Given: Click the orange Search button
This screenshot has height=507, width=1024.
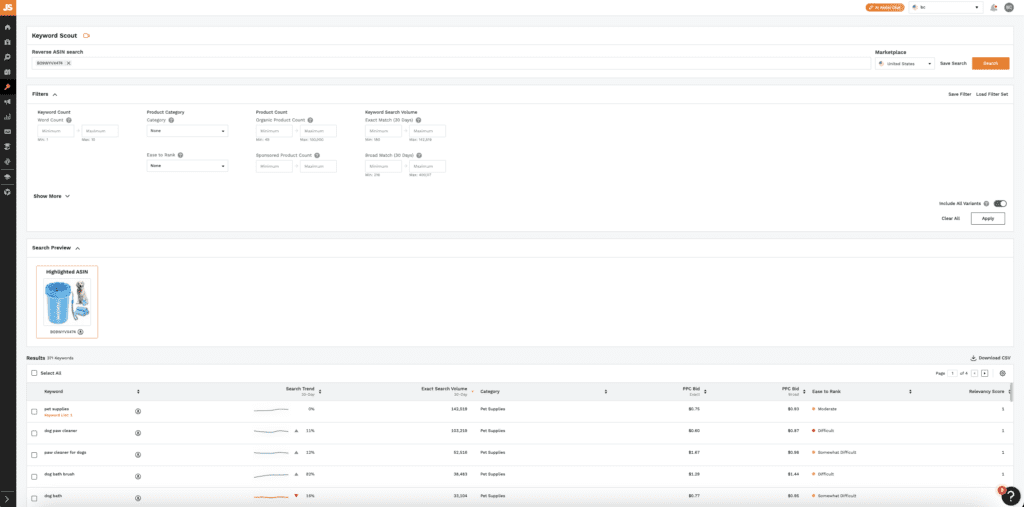Looking at the screenshot, I should click(990, 63).
